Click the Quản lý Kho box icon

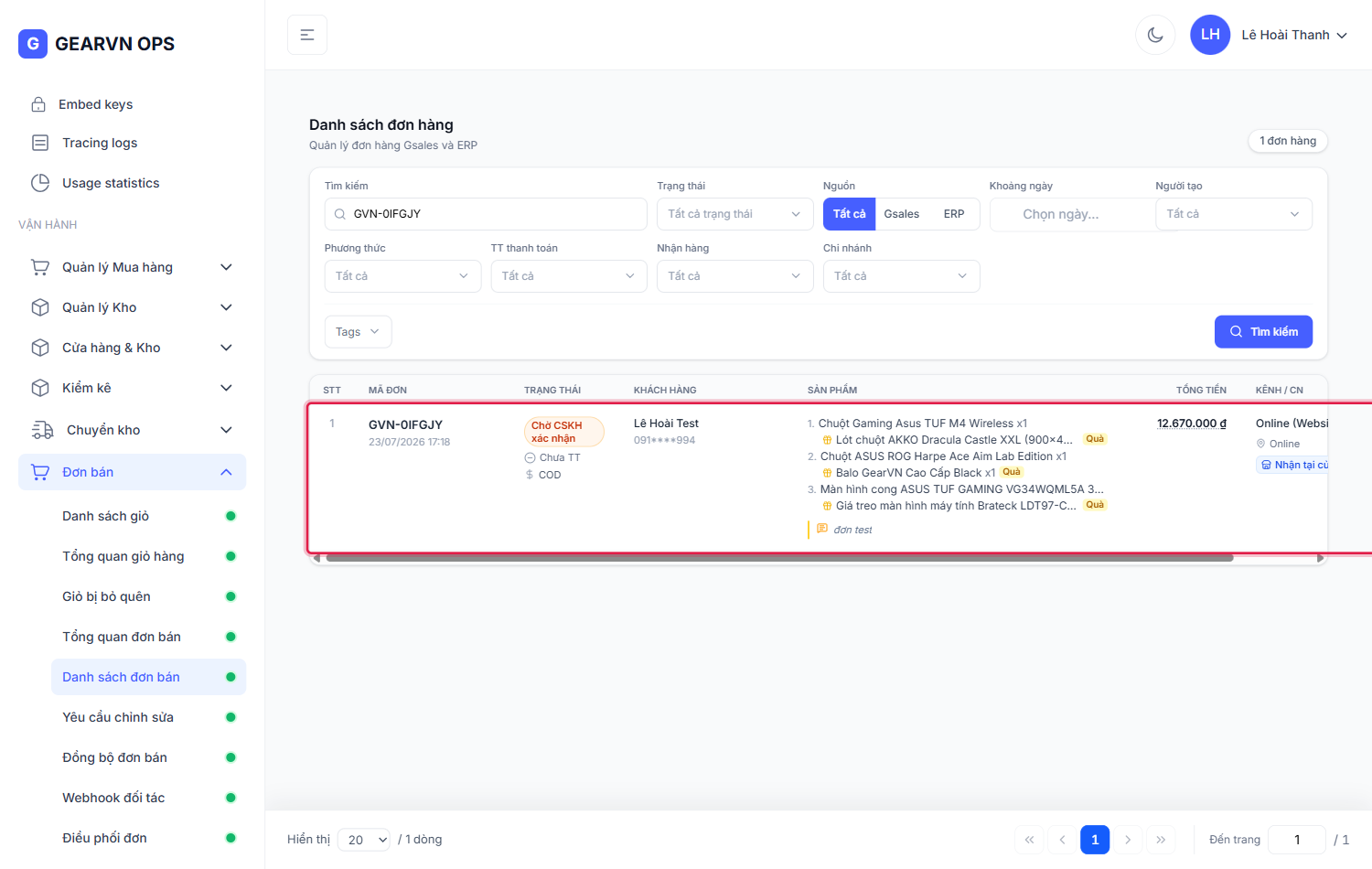[x=40, y=307]
